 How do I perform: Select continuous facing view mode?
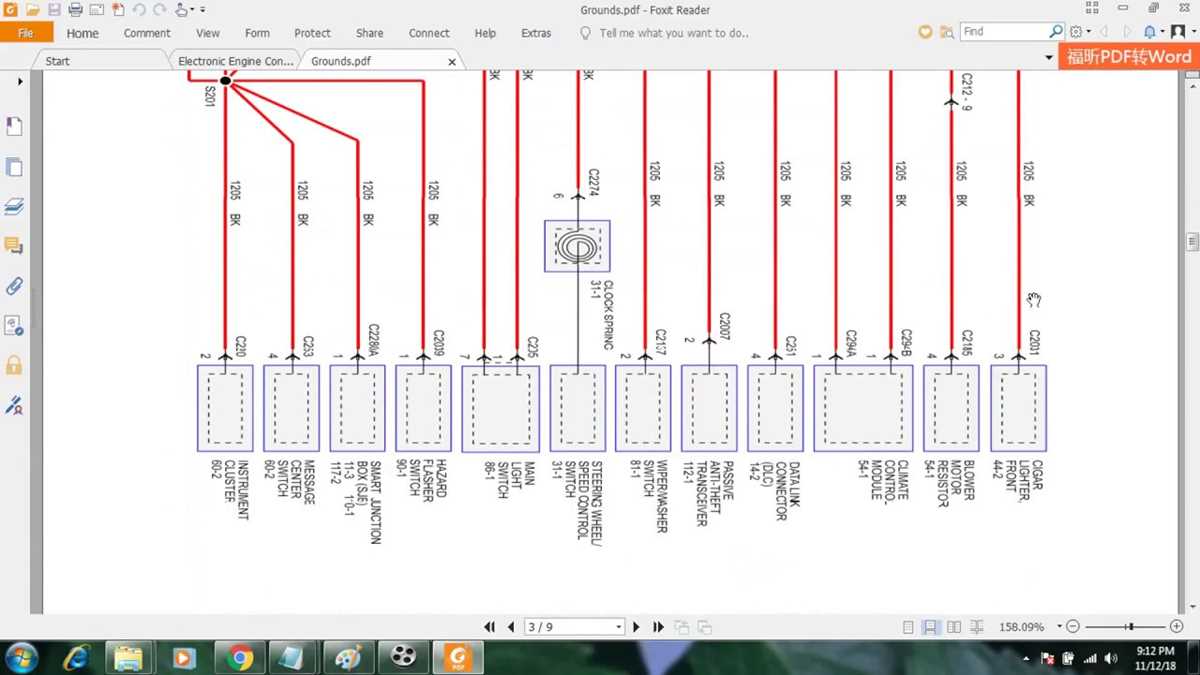pyautogui.click(x=977, y=627)
